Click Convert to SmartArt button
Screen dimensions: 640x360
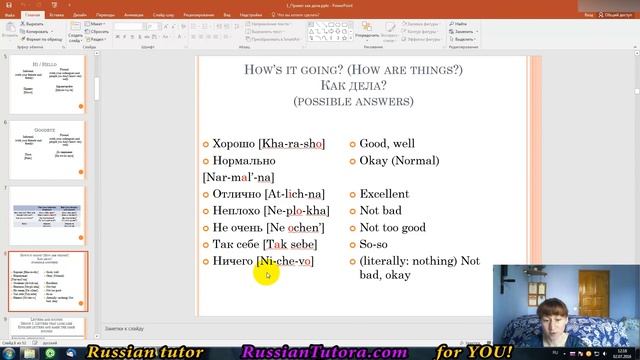pyautogui.click(x=272, y=39)
